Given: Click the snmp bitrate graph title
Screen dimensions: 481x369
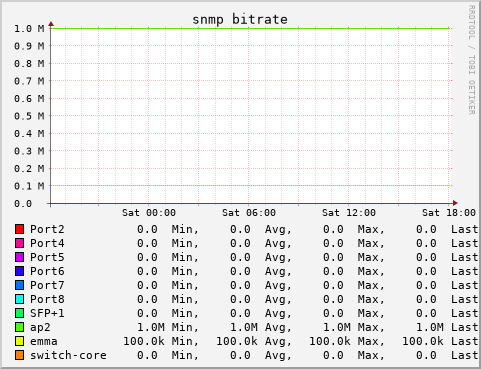Looking at the screenshot, I should [240, 19].
